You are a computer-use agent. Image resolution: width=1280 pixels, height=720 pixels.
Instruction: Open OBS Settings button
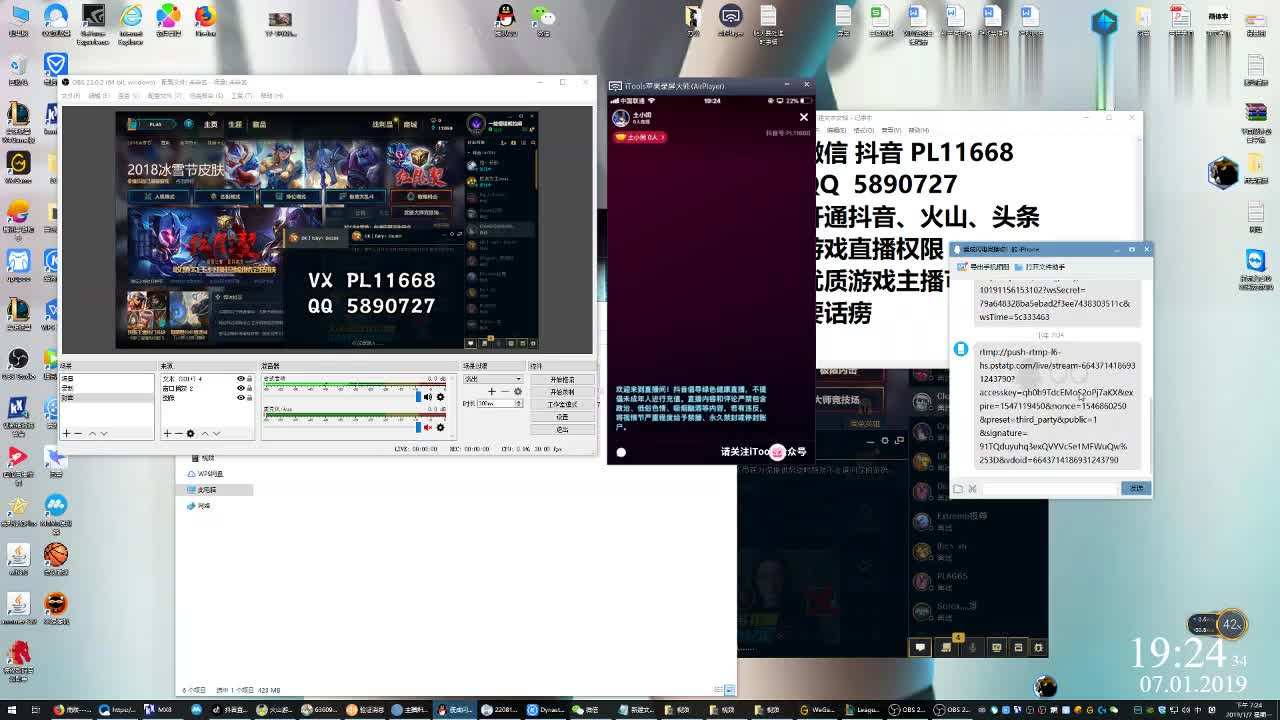click(x=562, y=416)
